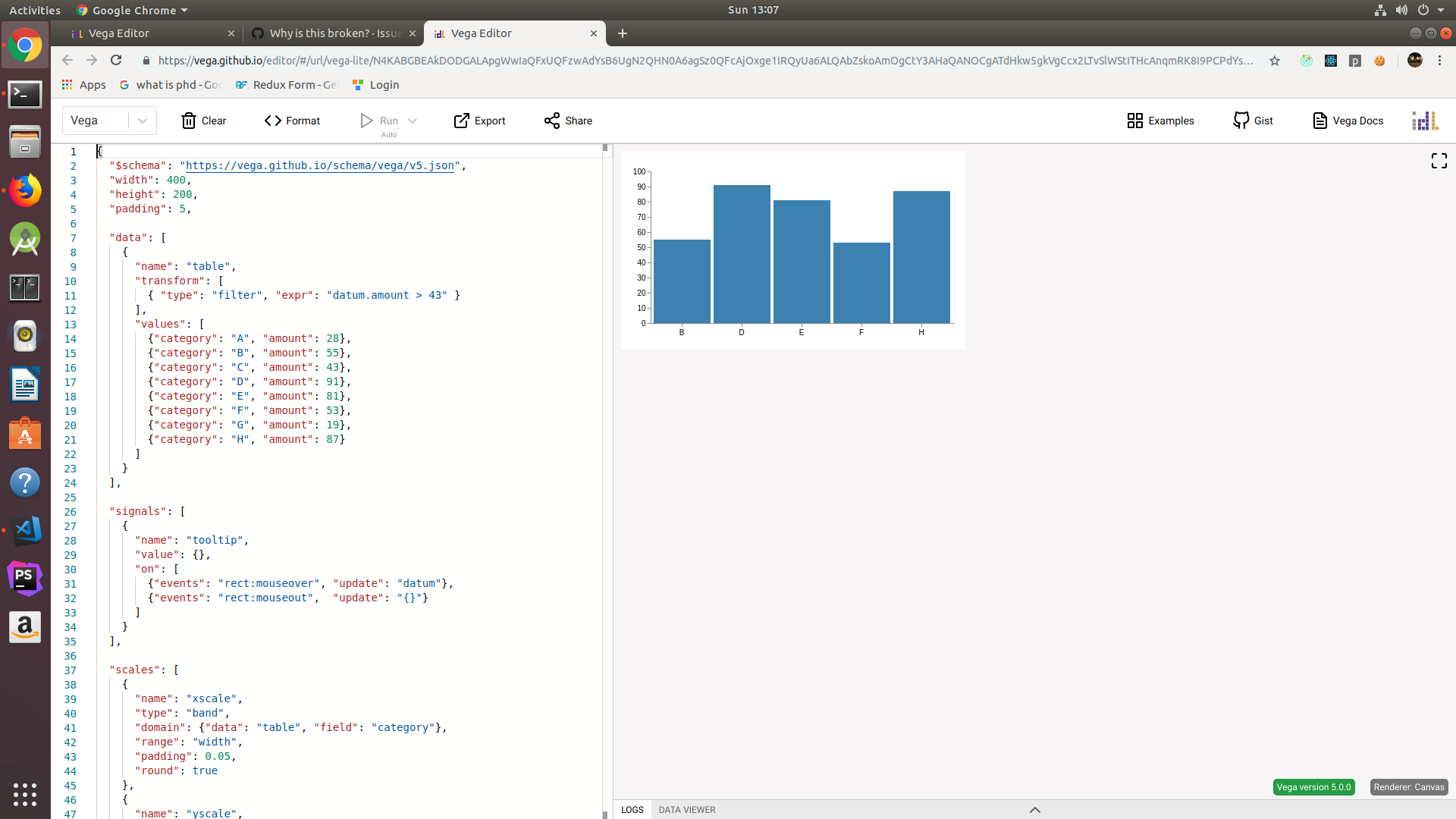
Task: Open the Redux Form bookmark
Action: tap(286, 85)
